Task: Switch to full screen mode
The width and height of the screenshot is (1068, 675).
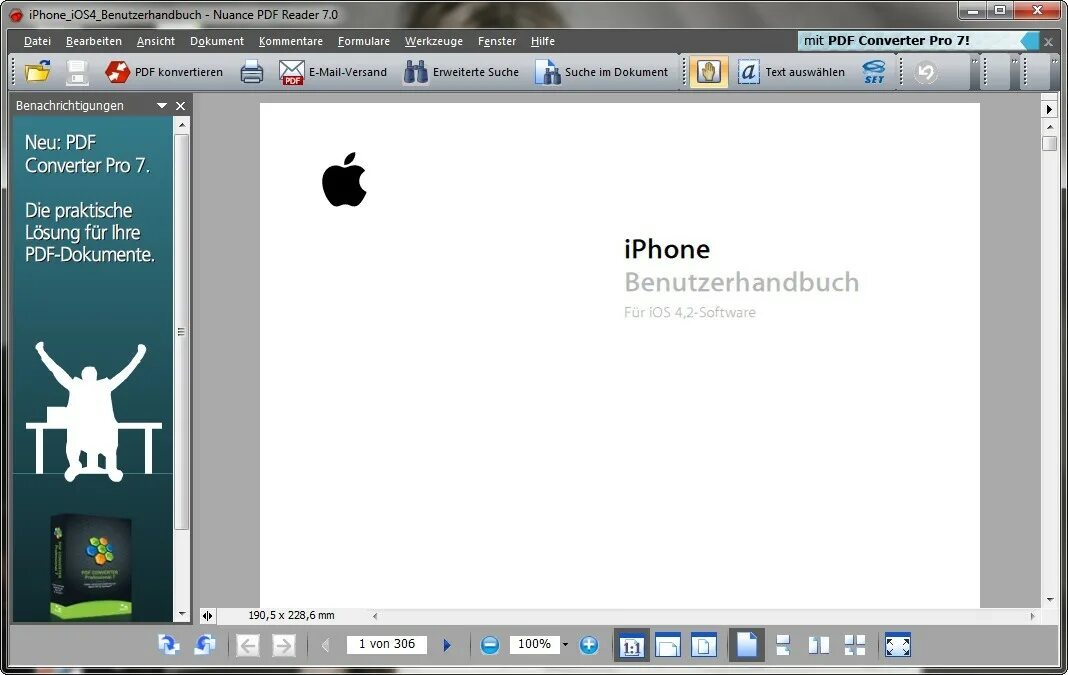Action: point(898,645)
